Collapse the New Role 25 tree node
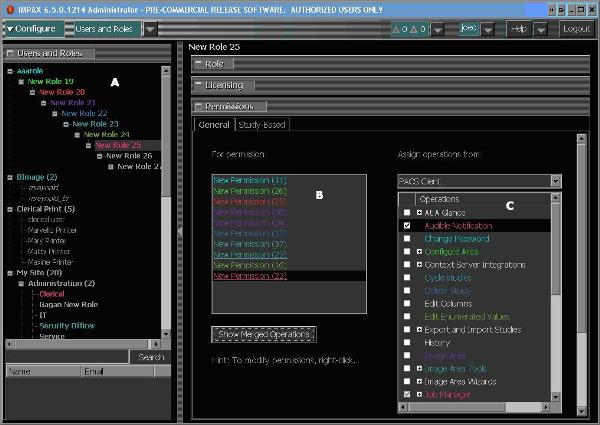600x425 pixels. click(x=90, y=145)
